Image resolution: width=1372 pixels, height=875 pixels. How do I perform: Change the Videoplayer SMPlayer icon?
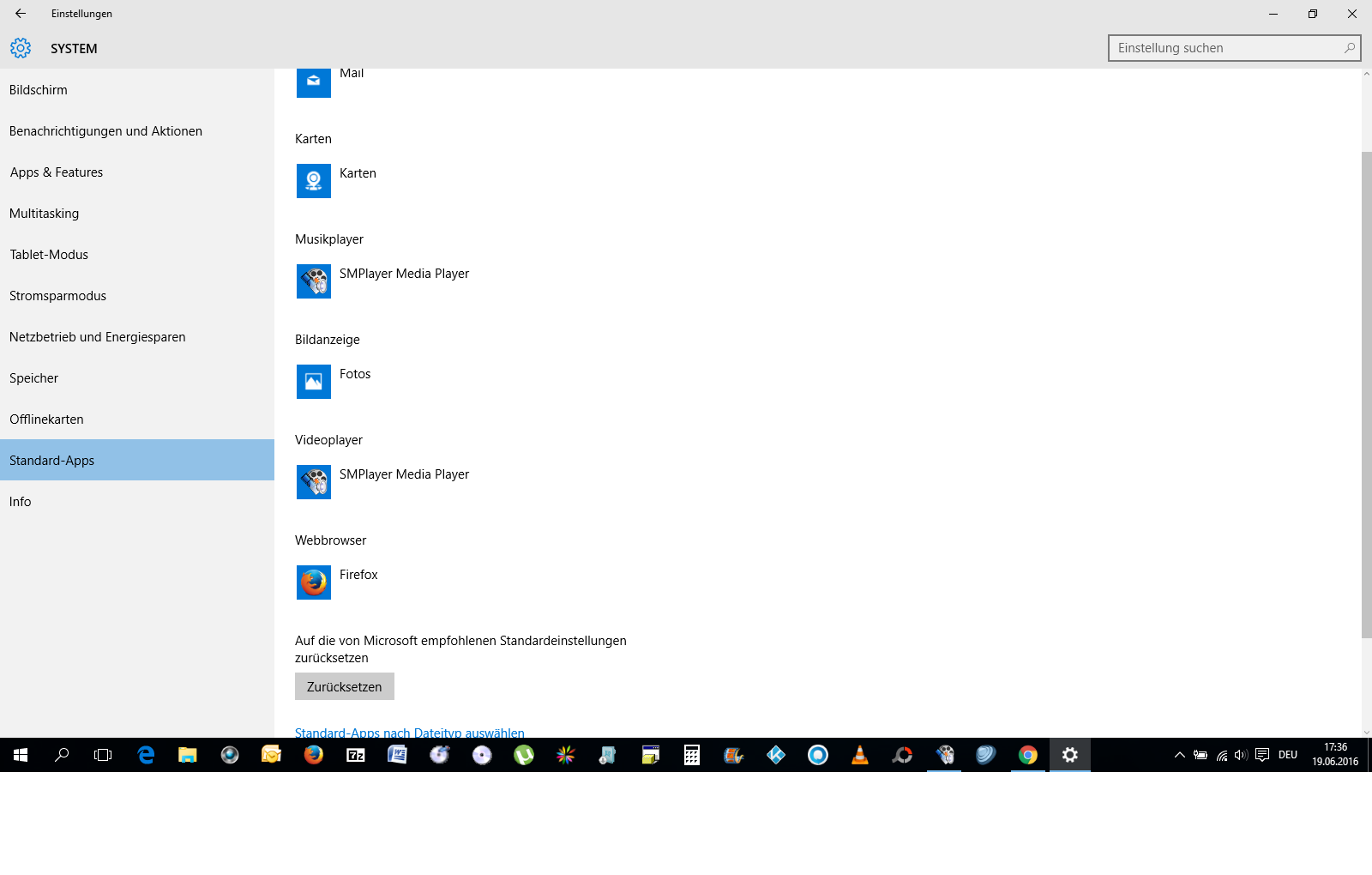(314, 482)
